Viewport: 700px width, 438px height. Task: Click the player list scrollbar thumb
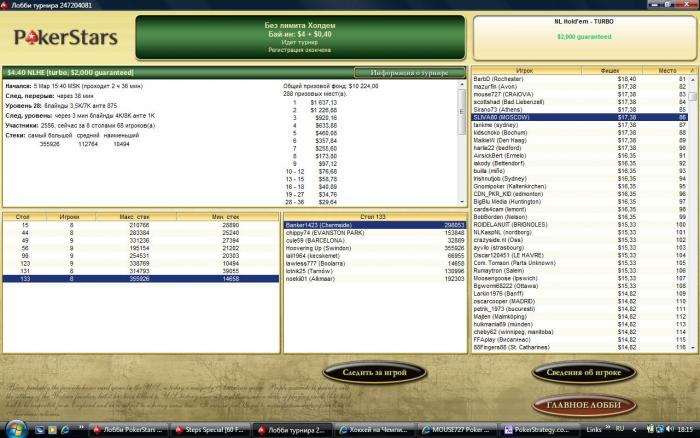point(693,96)
